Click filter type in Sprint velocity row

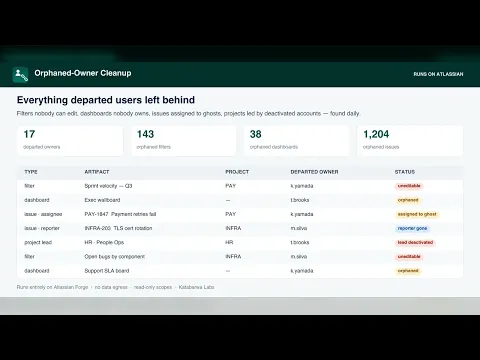click(x=29, y=186)
